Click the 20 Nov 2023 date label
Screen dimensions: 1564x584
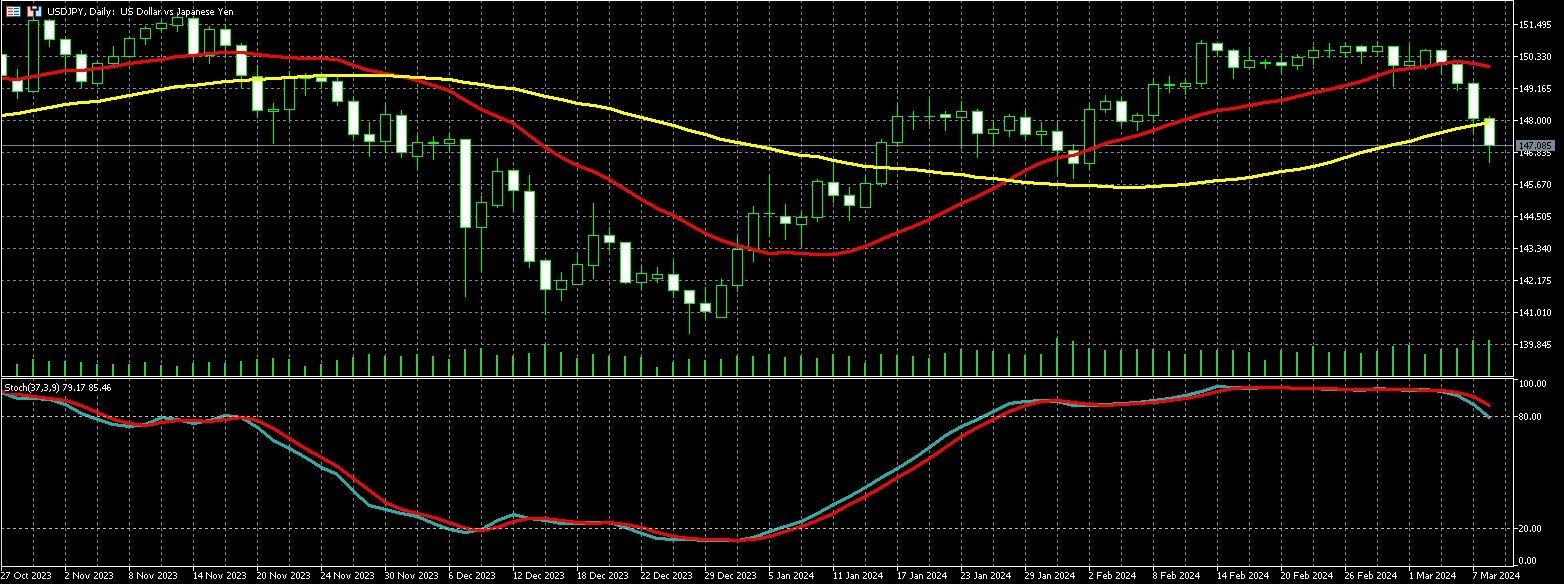(x=282, y=576)
